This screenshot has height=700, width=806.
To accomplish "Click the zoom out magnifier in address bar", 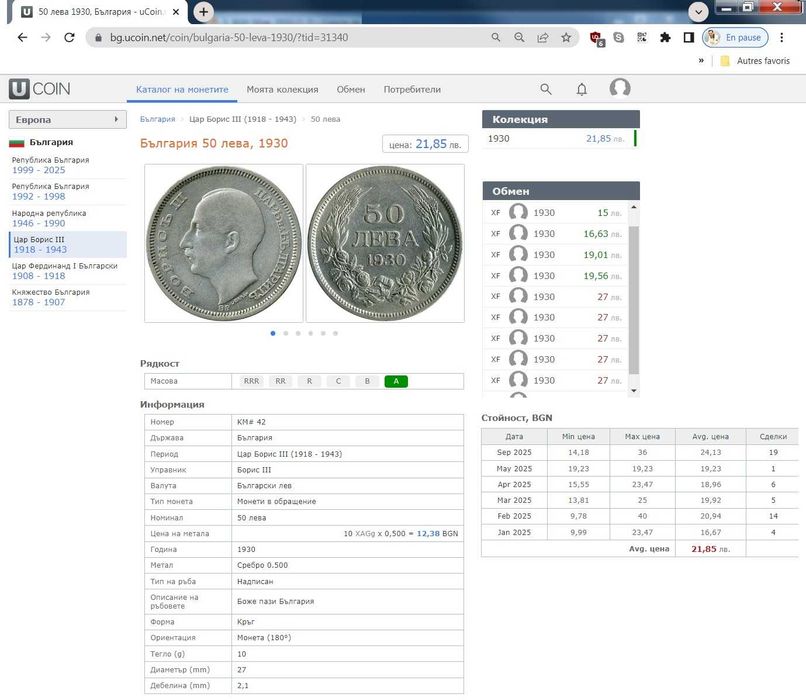I will [519, 38].
